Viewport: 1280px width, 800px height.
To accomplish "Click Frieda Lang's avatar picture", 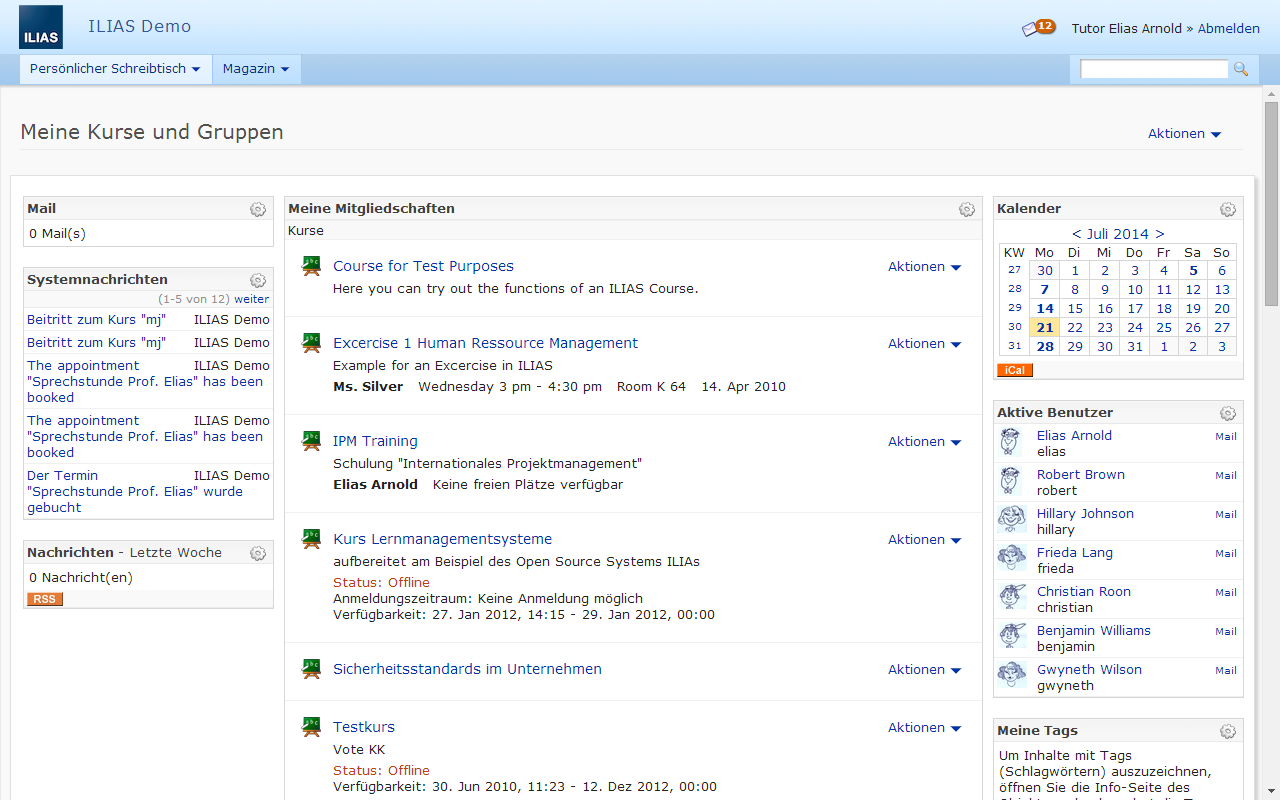I will 1011,559.
